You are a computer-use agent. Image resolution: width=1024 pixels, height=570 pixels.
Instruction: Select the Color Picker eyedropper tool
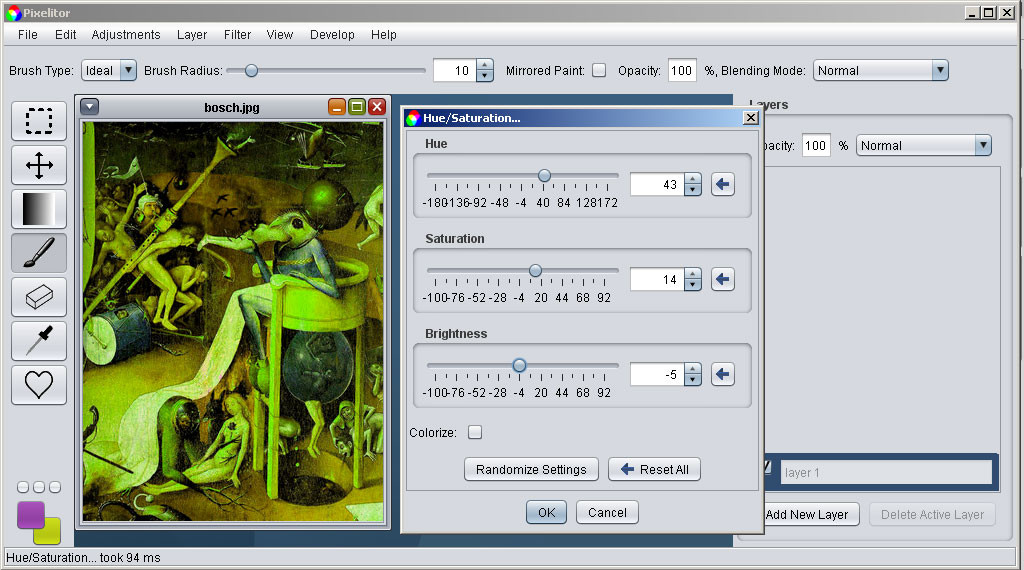click(x=39, y=341)
